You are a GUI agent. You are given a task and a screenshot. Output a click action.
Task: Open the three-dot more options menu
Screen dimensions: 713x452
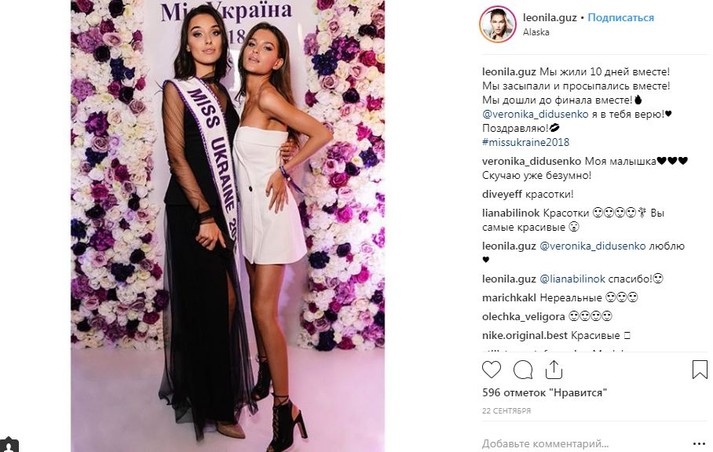700,443
